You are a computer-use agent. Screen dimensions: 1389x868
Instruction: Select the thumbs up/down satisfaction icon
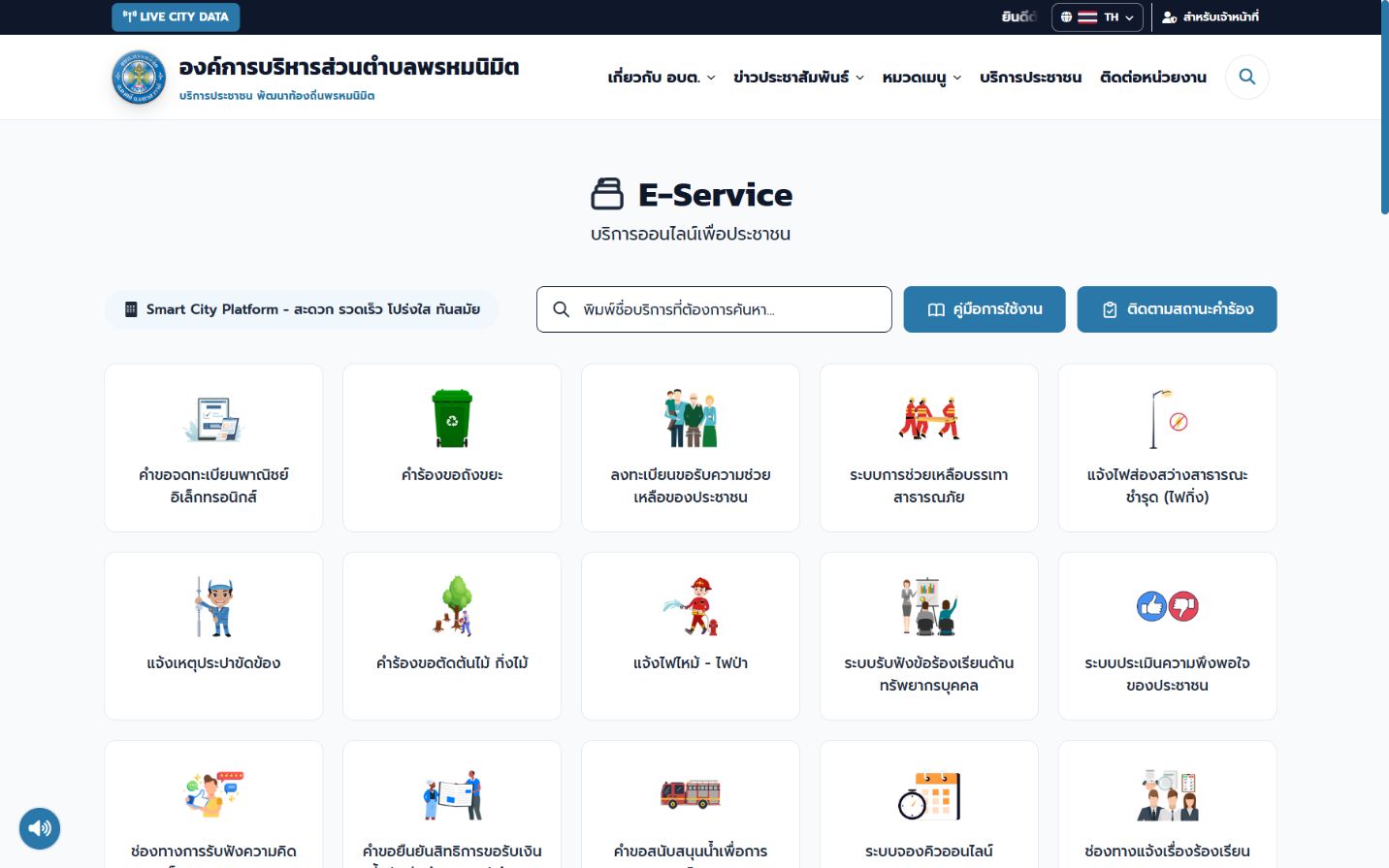pyautogui.click(x=1168, y=606)
